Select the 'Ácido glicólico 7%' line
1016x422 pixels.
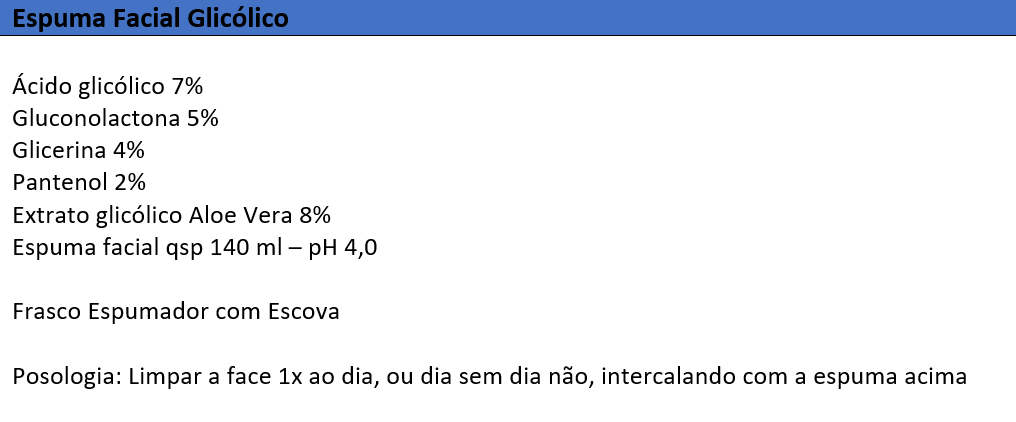click(108, 86)
